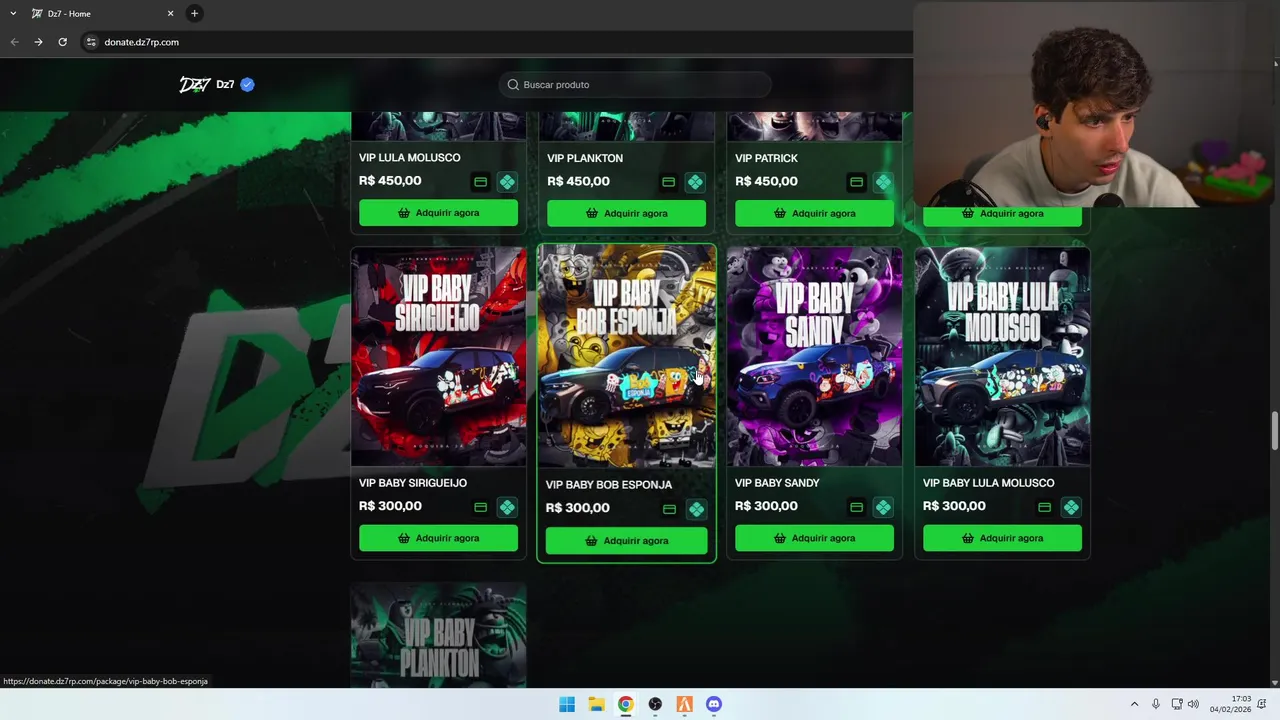This screenshot has width=1280, height=720.
Task: Click the Pix icon on VIP PLANKTON
Action: click(695, 182)
